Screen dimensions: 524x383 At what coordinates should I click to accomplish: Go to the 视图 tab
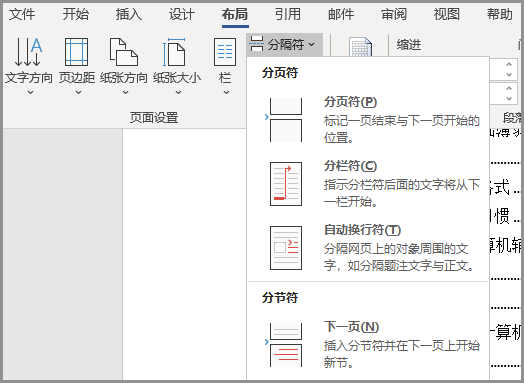pyautogui.click(x=447, y=14)
